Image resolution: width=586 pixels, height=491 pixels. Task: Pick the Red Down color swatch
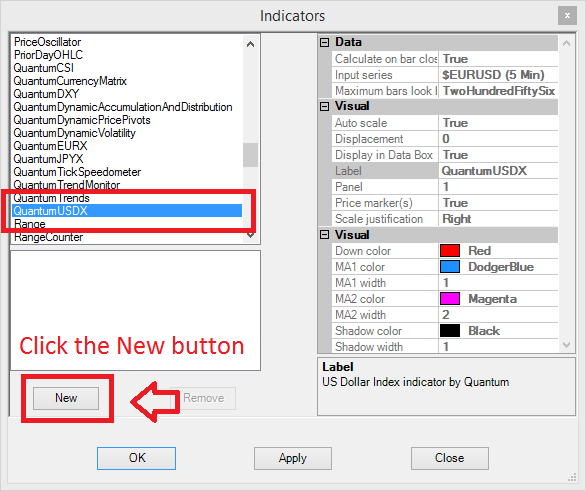tap(450, 251)
